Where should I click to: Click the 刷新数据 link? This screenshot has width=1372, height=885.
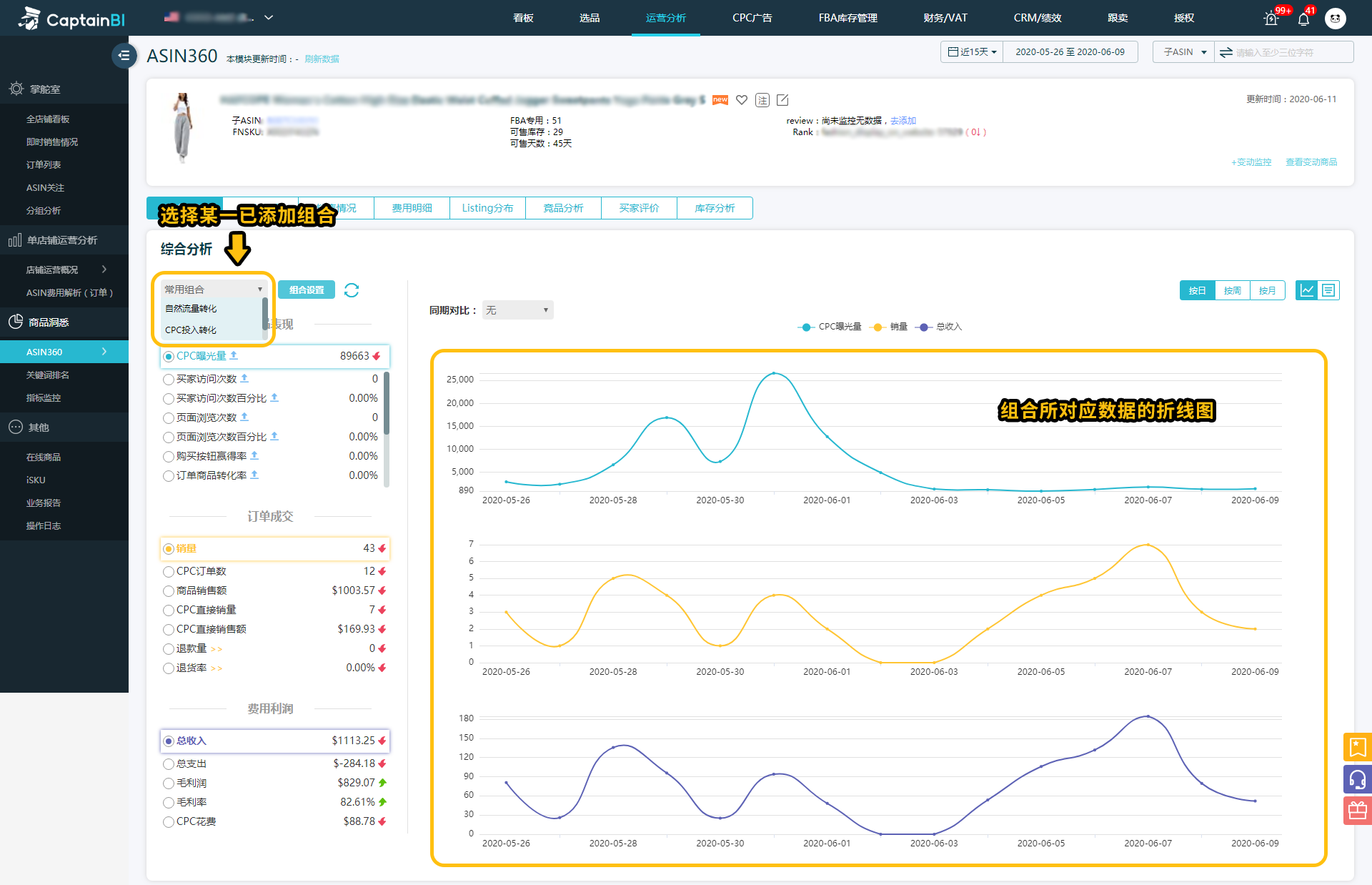(x=322, y=59)
